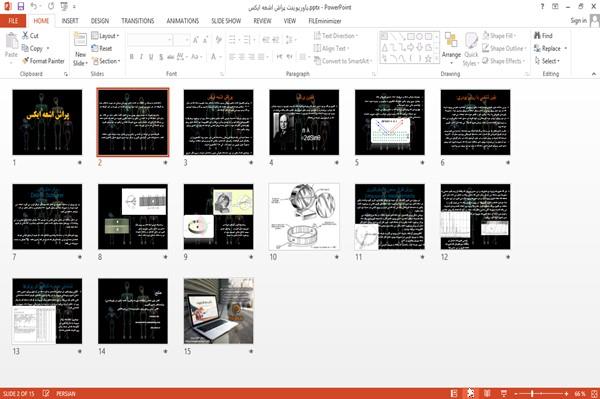The width and height of the screenshot is (600, 399).
Task: Click Increase Font Size icon
Action: [196, 40]
